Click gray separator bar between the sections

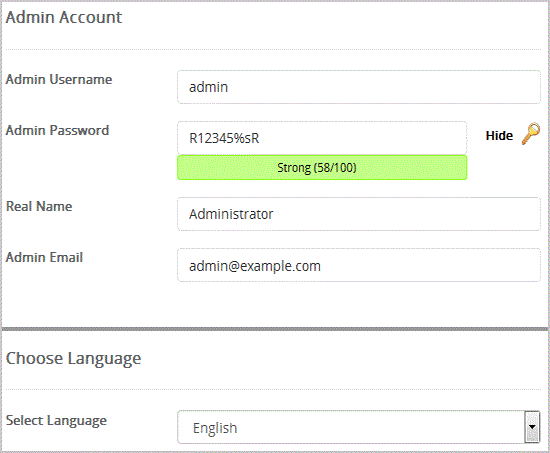(275, 329)
